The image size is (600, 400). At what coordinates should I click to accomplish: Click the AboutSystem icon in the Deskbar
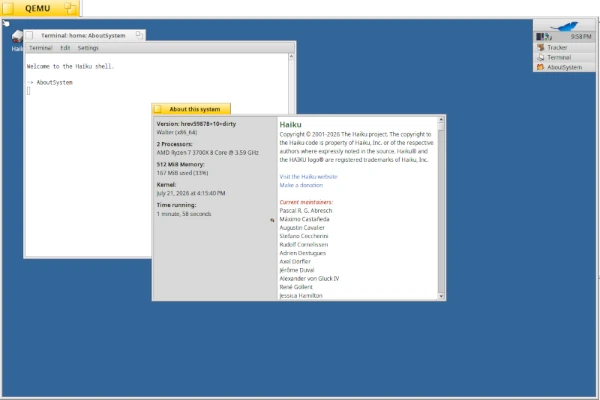[x=540, y=67]
